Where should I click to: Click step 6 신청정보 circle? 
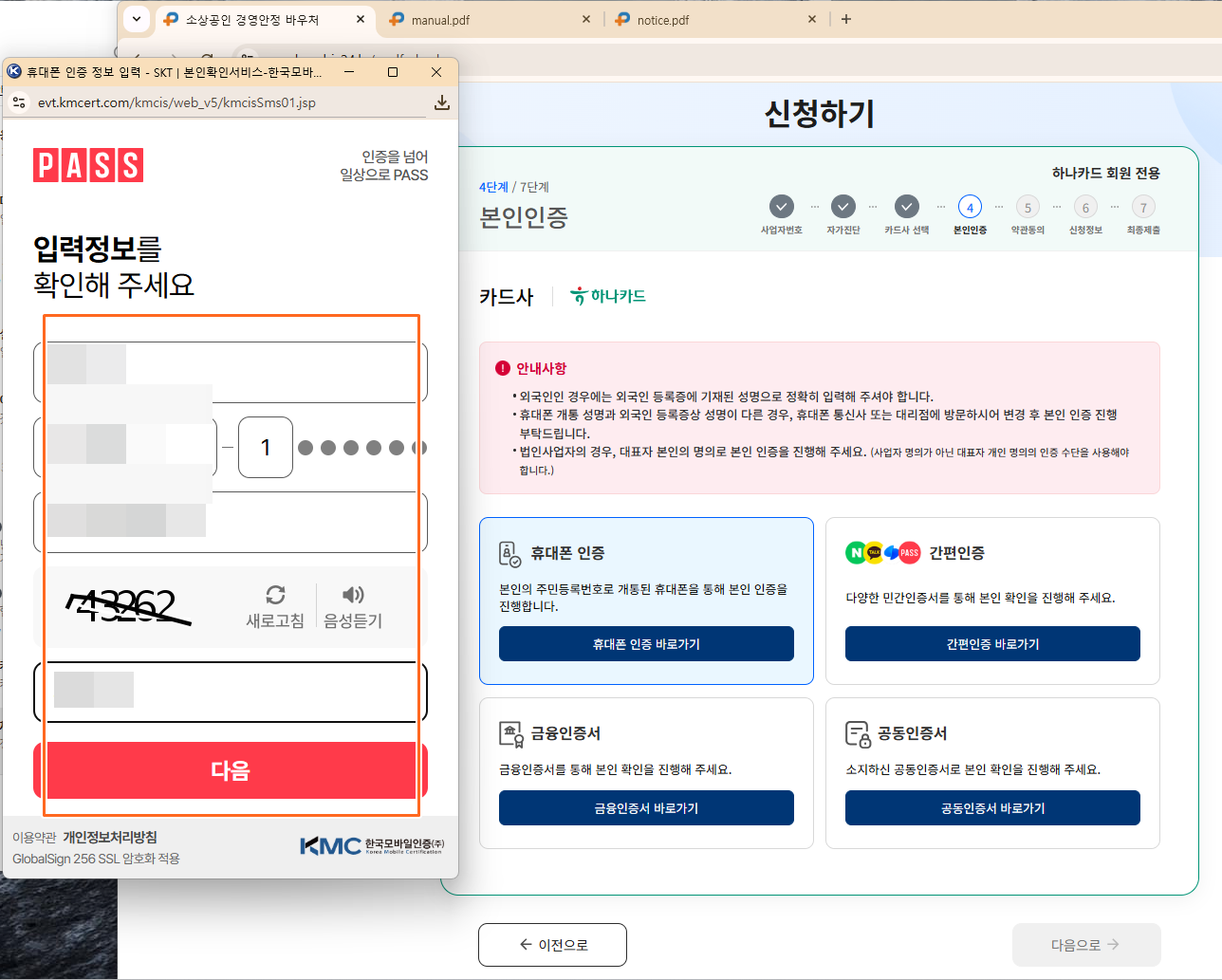tap(1085, 207)
